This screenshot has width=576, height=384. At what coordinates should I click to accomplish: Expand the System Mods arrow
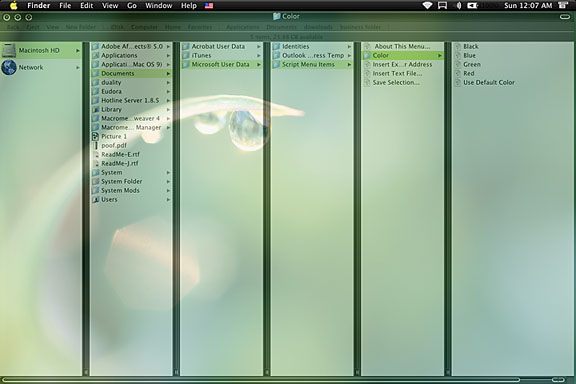click(x=168, y=191)
